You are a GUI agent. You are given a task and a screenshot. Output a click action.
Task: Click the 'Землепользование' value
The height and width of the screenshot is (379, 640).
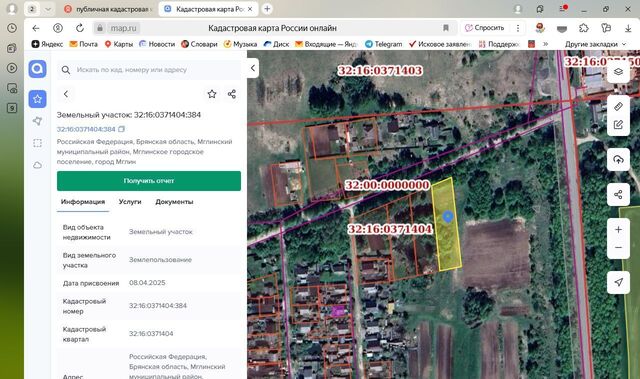160,259
